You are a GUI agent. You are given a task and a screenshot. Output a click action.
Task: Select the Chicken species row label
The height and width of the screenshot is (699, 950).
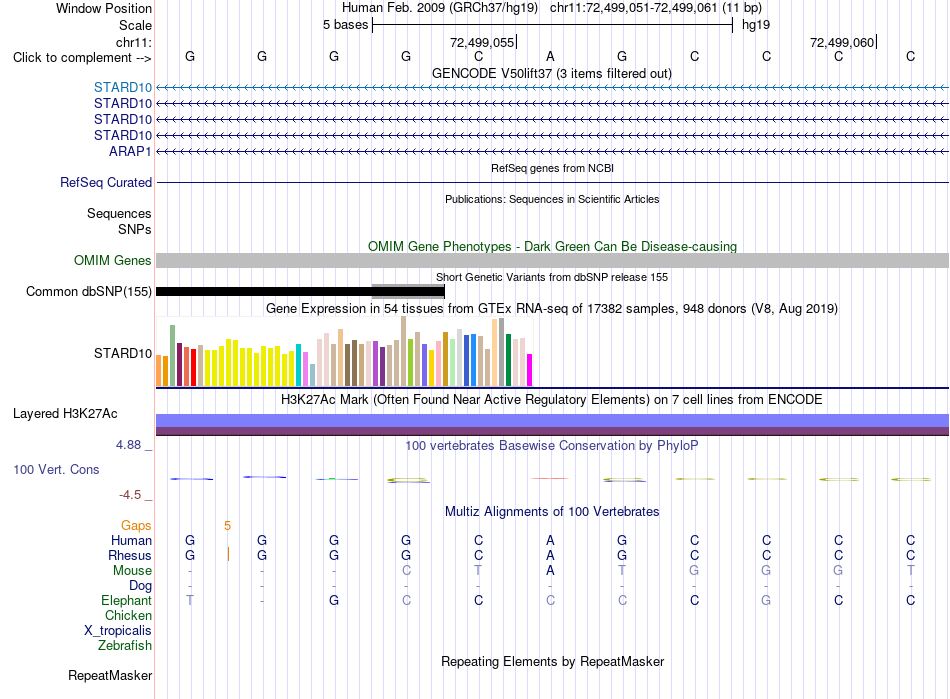coord(128,615)
